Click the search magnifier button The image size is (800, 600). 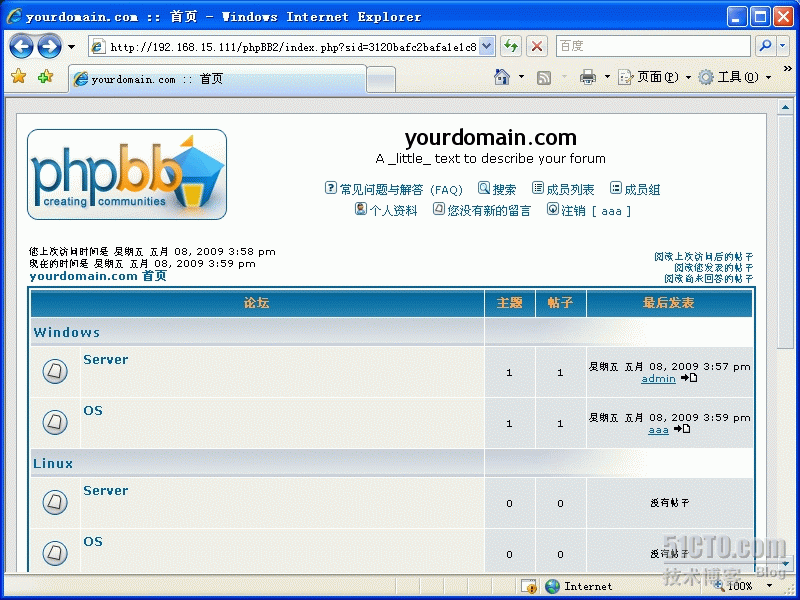765,46
